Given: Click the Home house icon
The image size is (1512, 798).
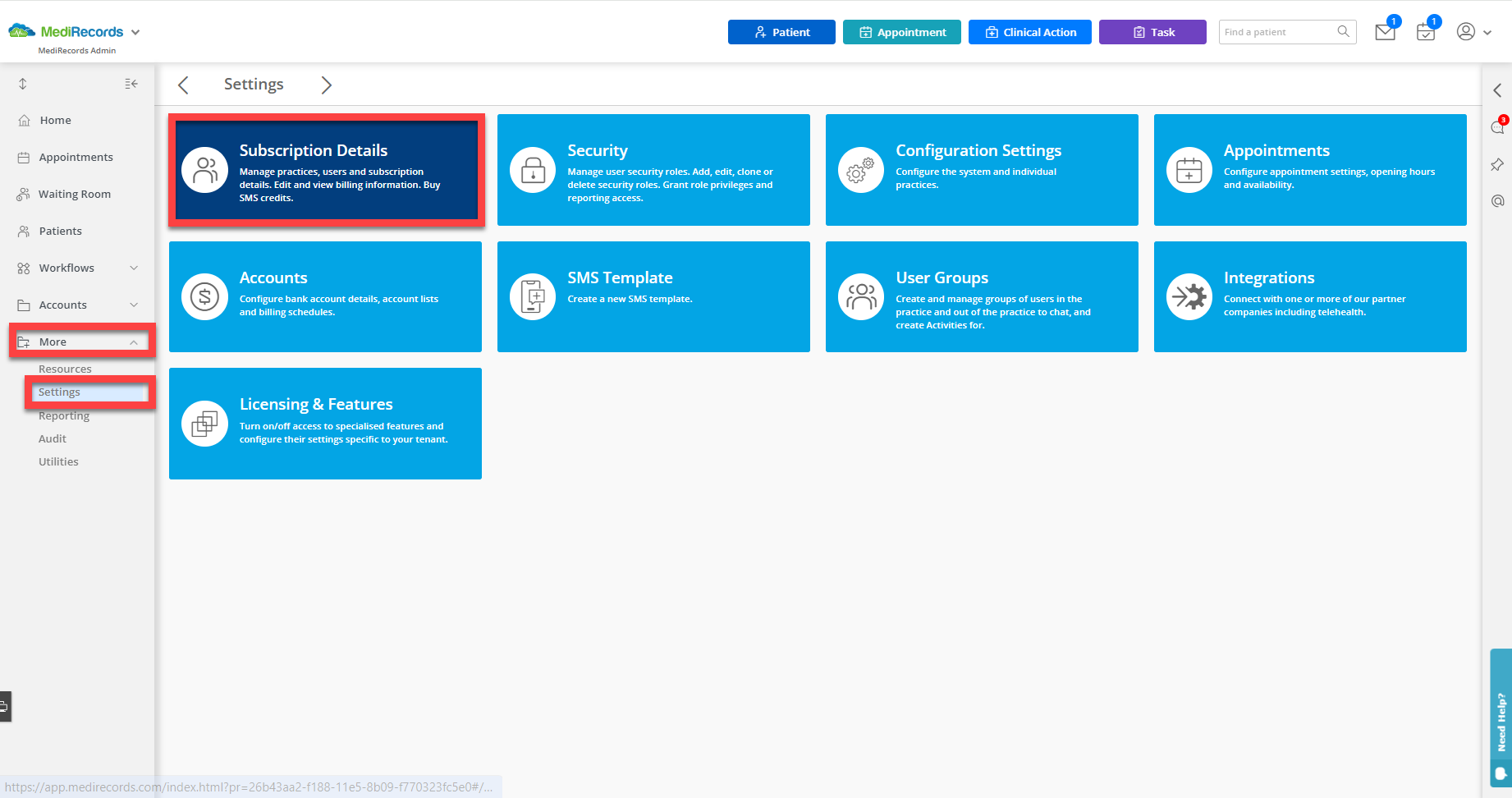Looking at the screenshot, I should click(x=24, y=120).
